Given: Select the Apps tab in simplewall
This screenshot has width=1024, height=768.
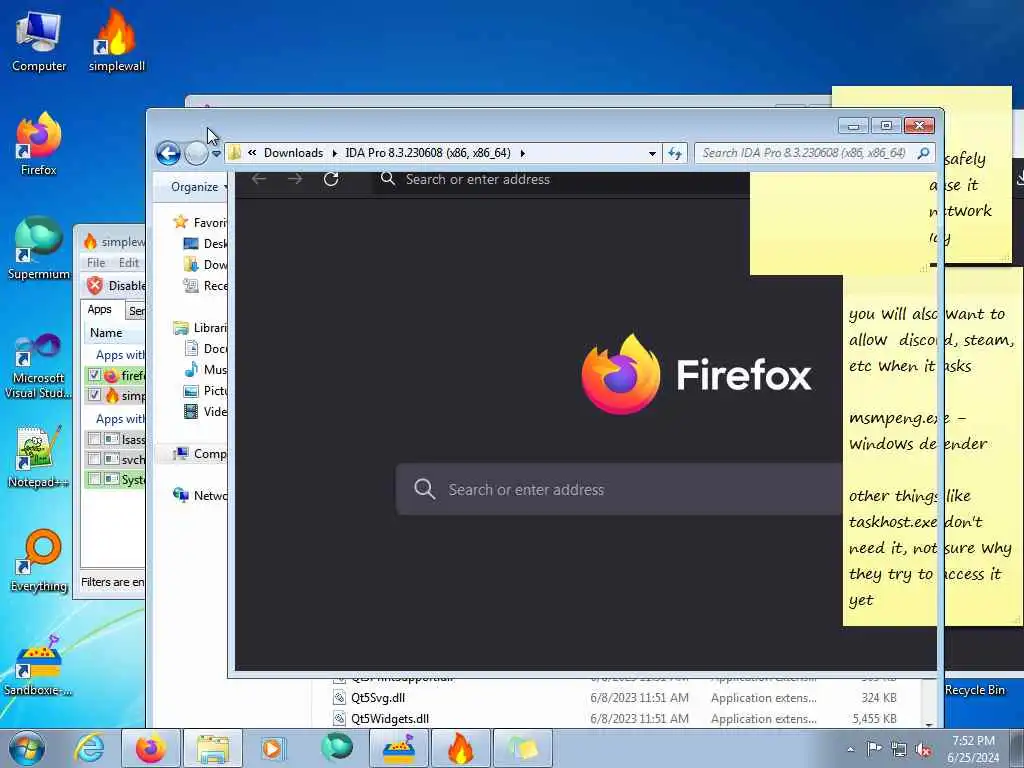Looking at the screenshot, I should tap(100, 310).
